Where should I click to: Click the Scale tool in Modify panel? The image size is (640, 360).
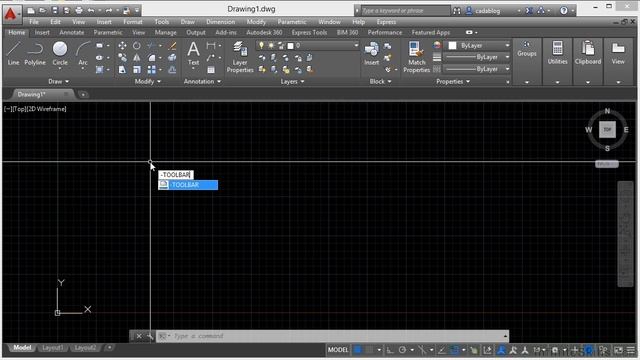click(x=137, y=70)
